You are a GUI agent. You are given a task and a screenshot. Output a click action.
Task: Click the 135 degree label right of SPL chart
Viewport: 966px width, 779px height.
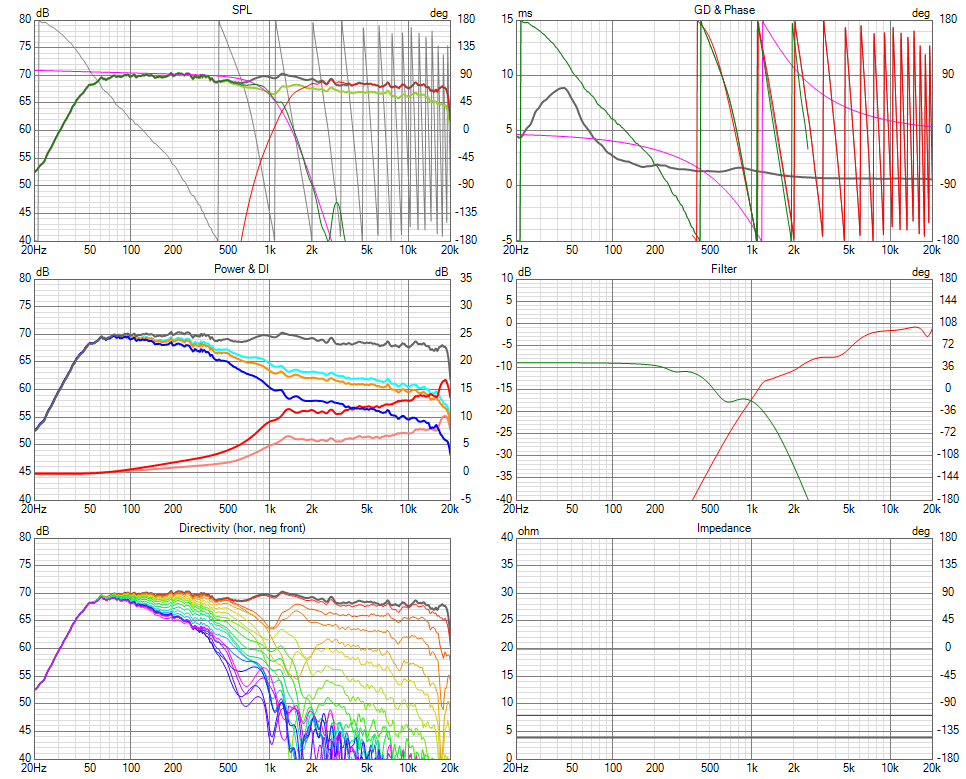click(465, 46)
